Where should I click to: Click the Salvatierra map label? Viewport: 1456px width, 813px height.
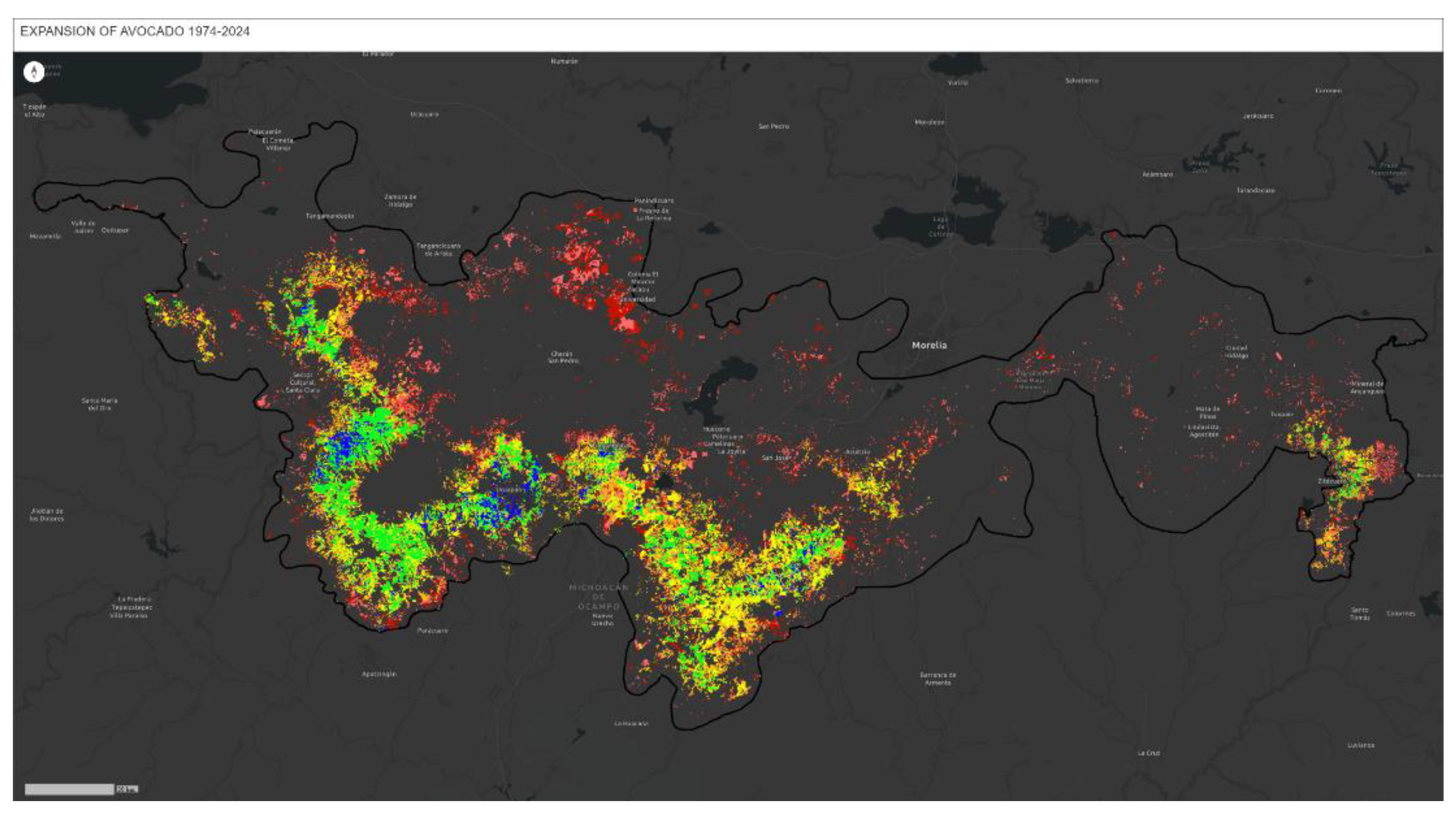[1082, 81]
